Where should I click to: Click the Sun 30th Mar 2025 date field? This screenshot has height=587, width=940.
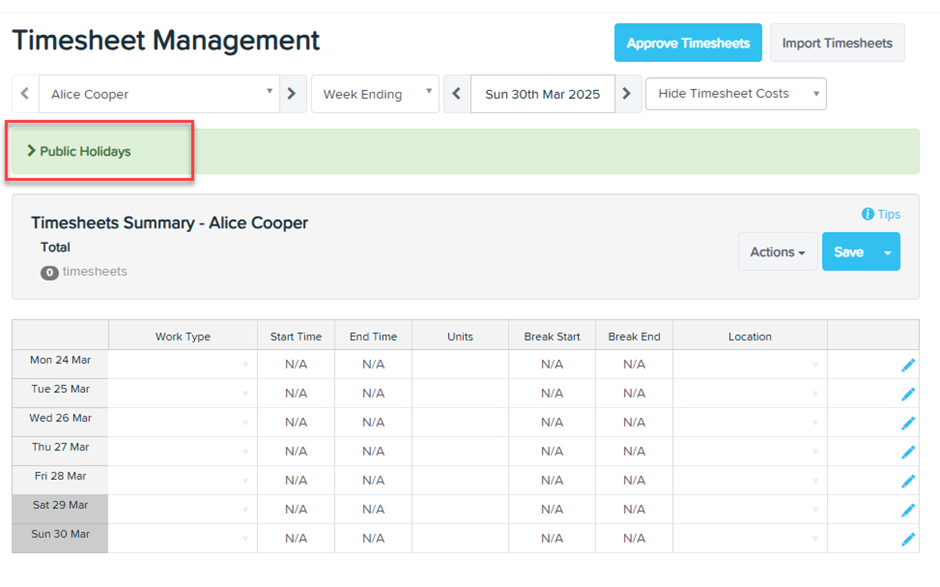click(542, 94)
